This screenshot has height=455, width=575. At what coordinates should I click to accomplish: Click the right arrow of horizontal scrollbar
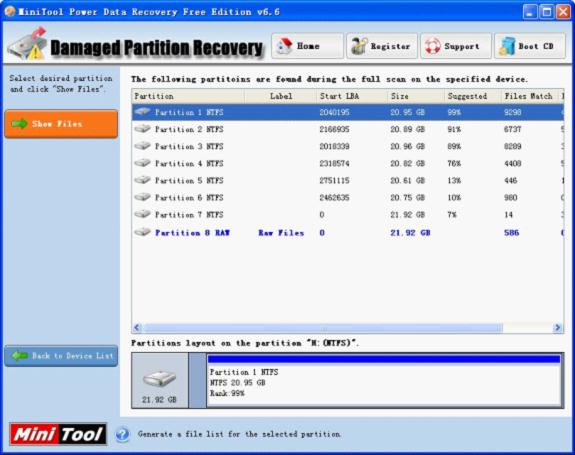tap(557, 327)
